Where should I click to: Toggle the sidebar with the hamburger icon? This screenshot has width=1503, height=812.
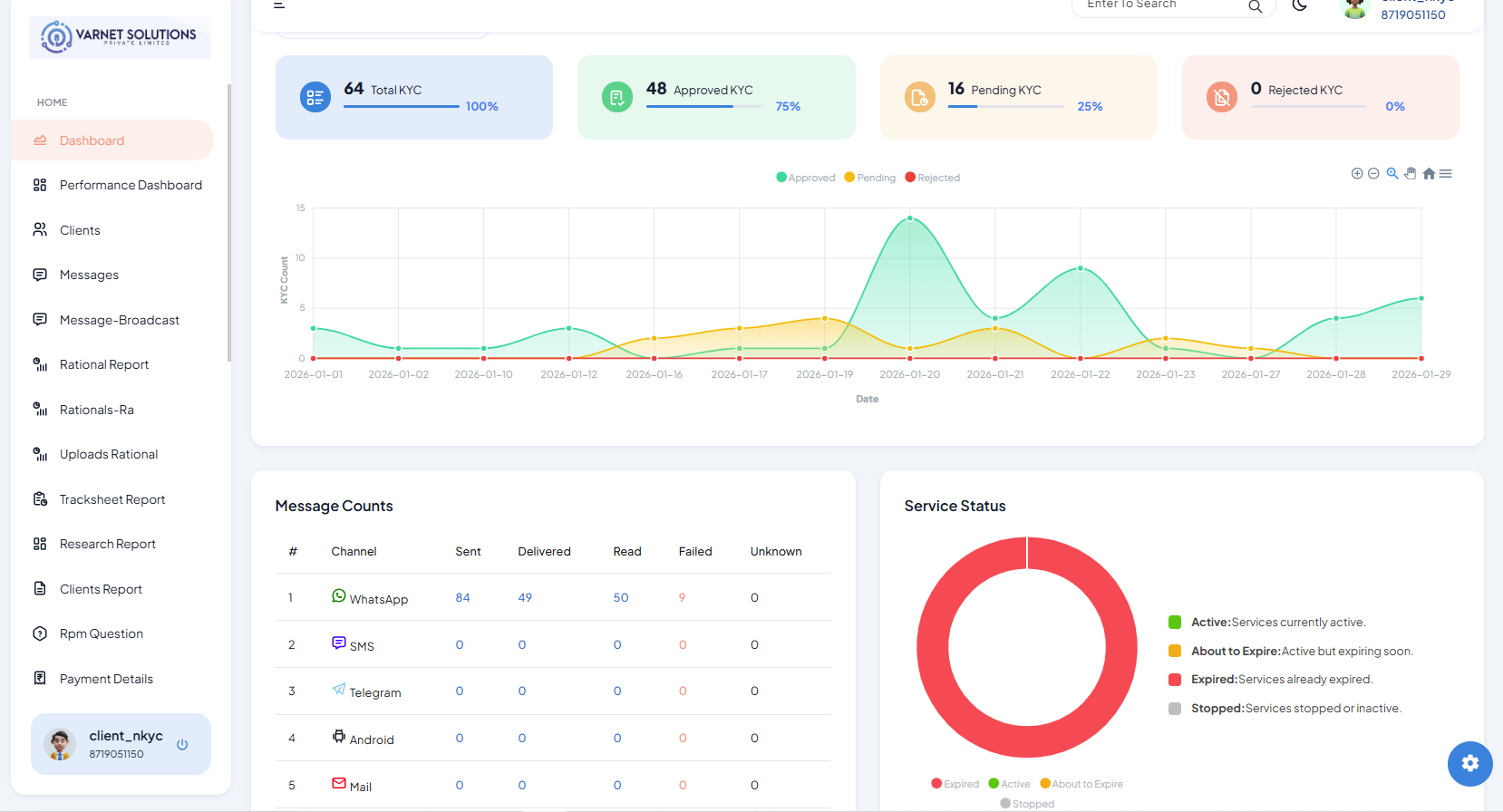(279, 5)
